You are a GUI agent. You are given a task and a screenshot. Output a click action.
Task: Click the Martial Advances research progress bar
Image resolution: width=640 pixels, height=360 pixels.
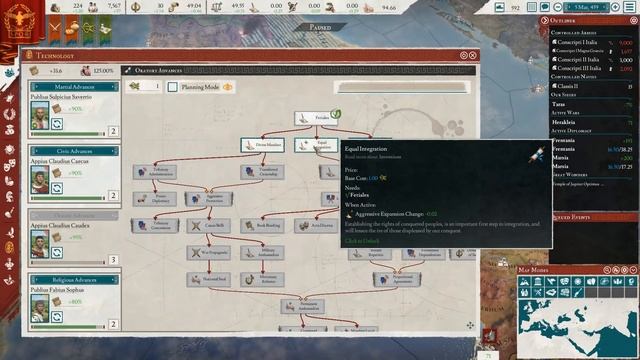pos(68,134)
